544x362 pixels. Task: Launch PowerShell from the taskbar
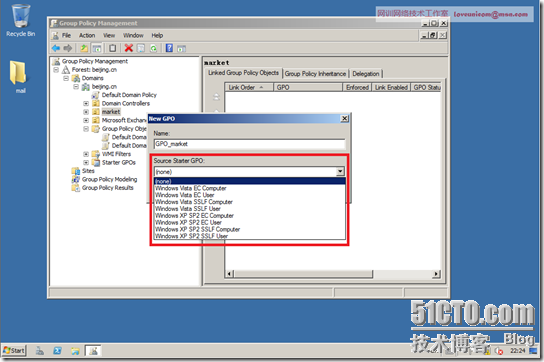[57, 351]
